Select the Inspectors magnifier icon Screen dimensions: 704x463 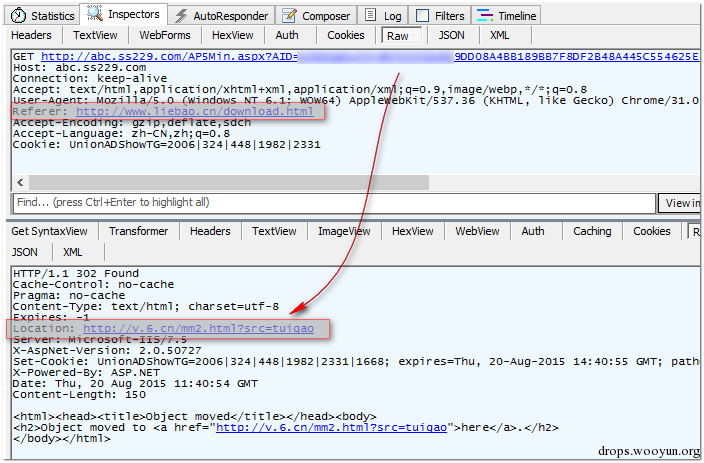[94, 14]
